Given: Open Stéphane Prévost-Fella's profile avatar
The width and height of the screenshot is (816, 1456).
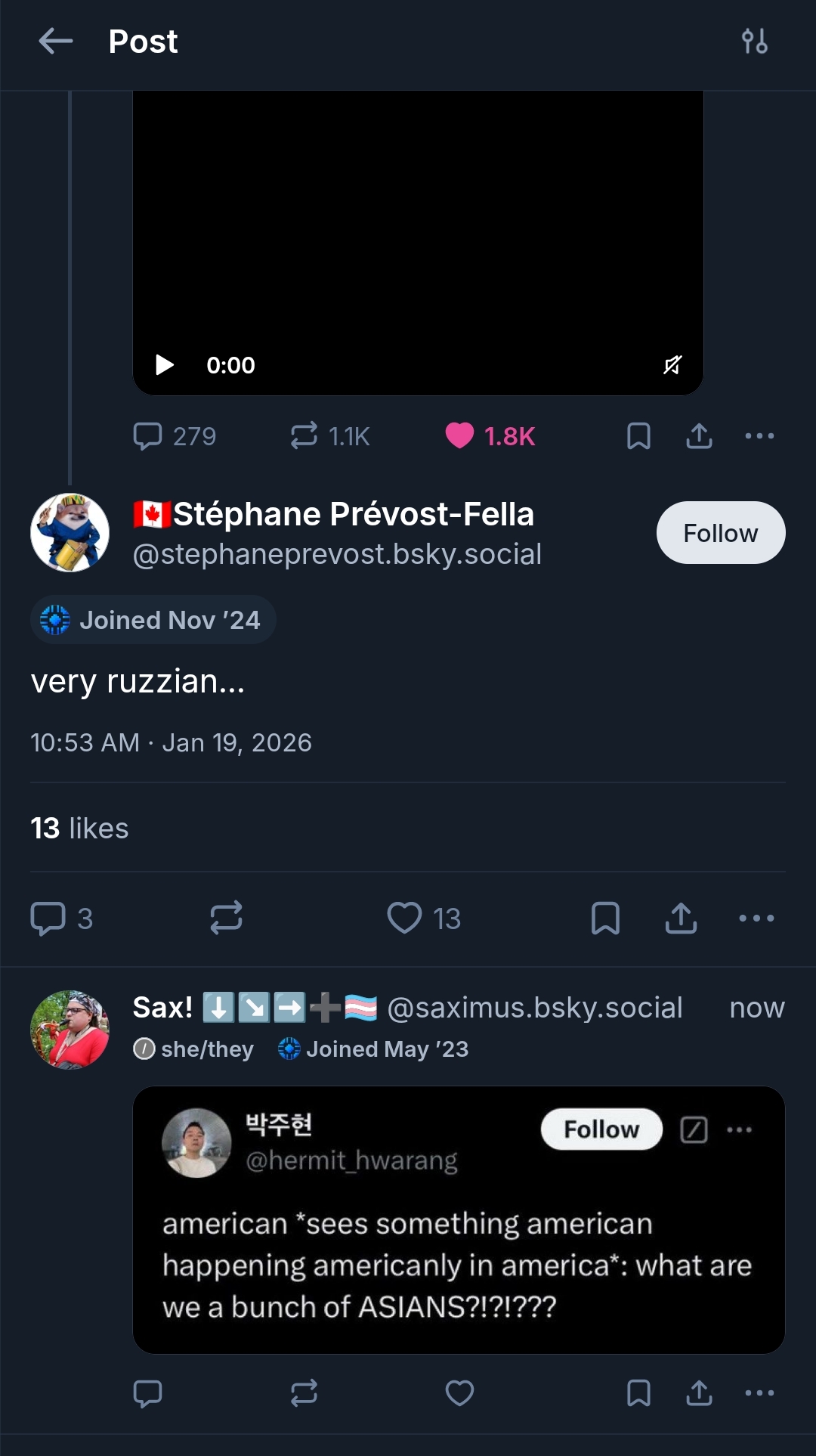Looking at the screenshot, I should [70, 533].
